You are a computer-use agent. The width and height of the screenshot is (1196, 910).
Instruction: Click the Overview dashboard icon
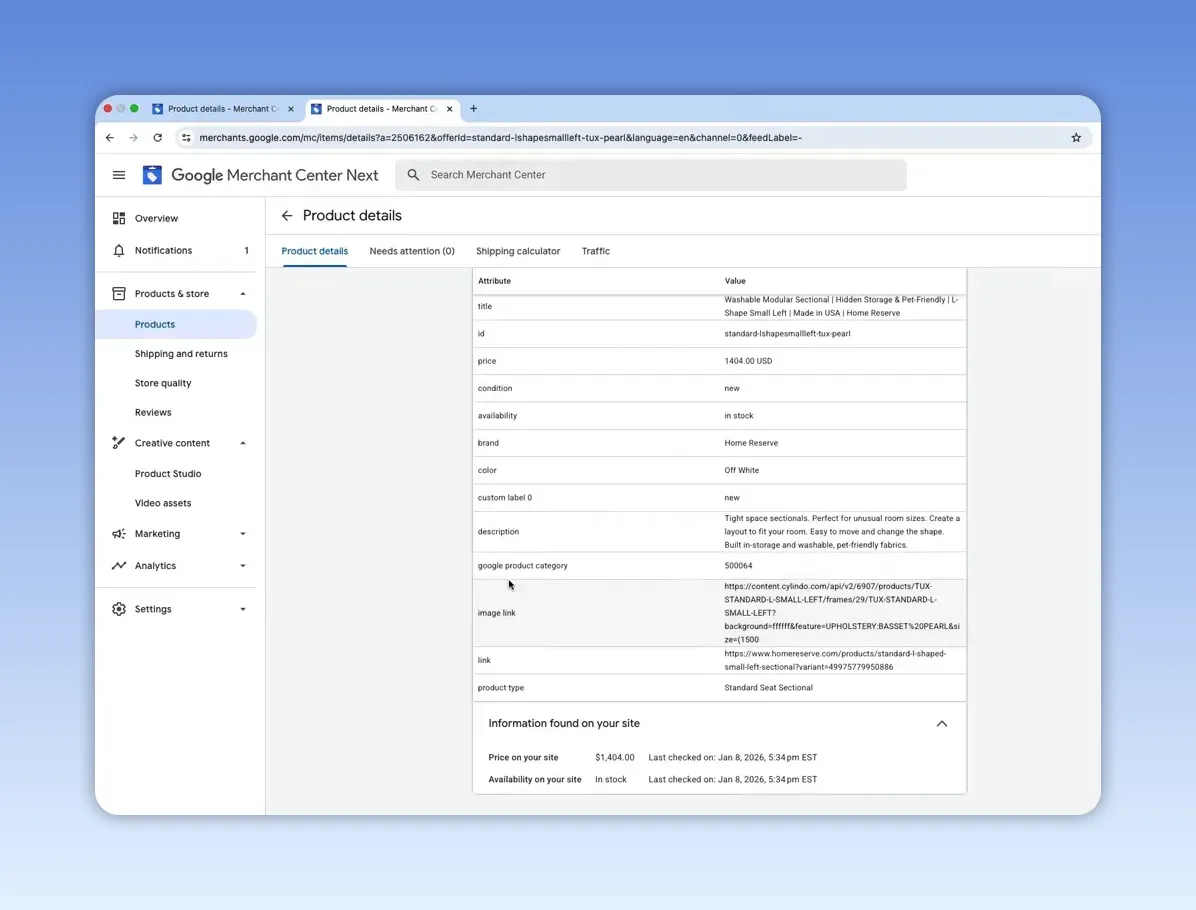point(119,218)
